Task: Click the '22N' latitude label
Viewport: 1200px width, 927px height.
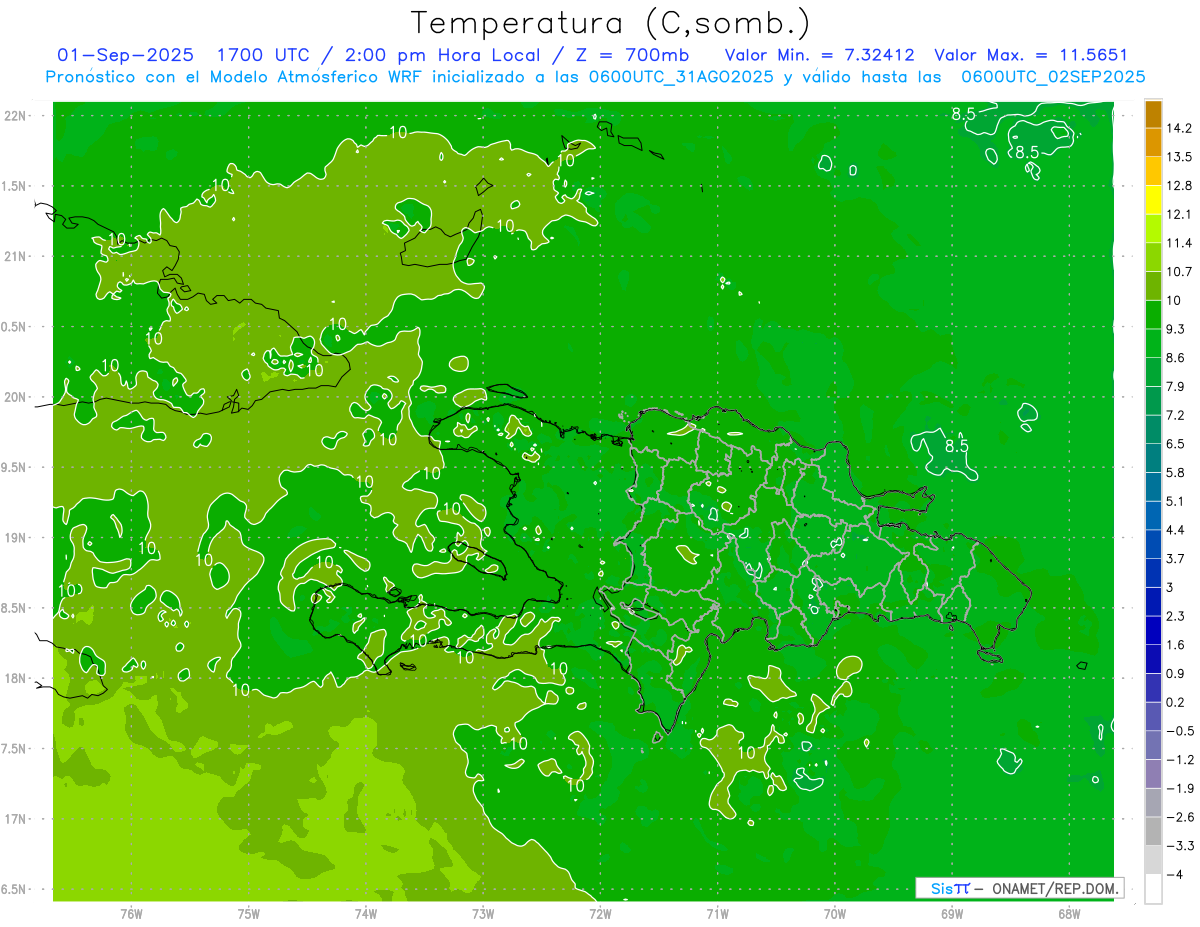Action: [17, 116]
